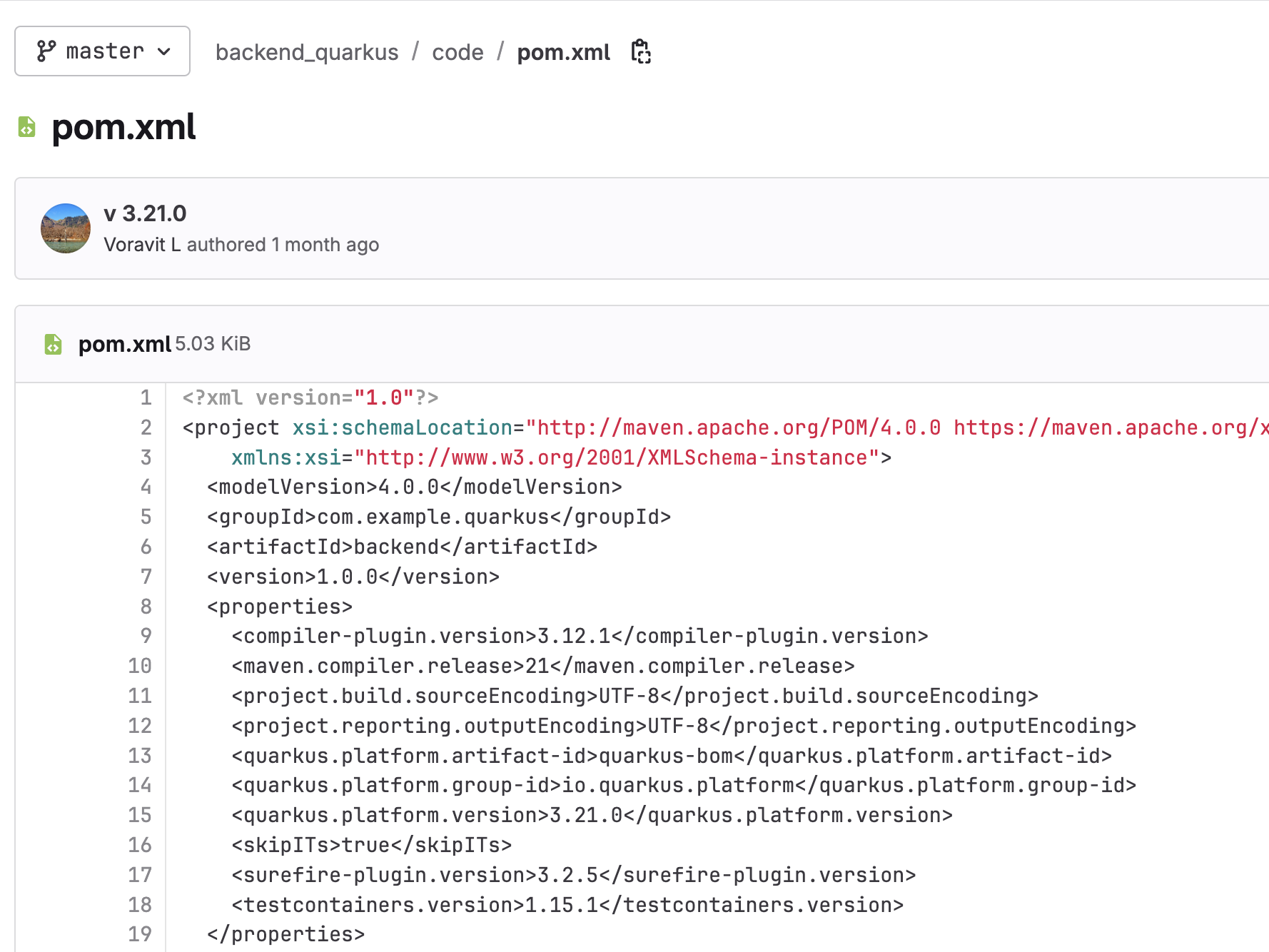The height and width of the screenshot is (952, 1269).
Task: Click pom.xml in the breadcrumb path
Action: [x=563, y=52]
